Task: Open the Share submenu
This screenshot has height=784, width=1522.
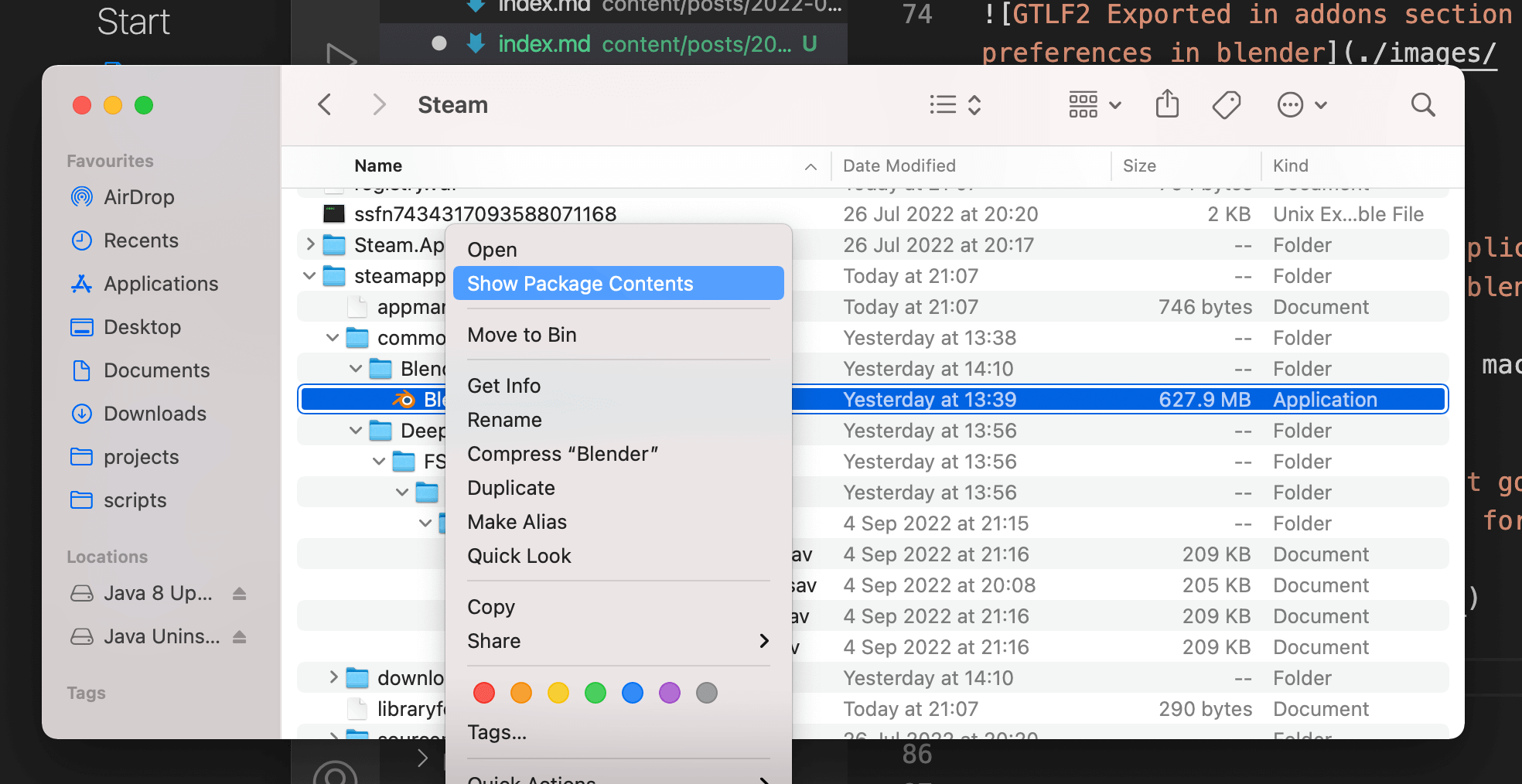Action: point(619,641)
